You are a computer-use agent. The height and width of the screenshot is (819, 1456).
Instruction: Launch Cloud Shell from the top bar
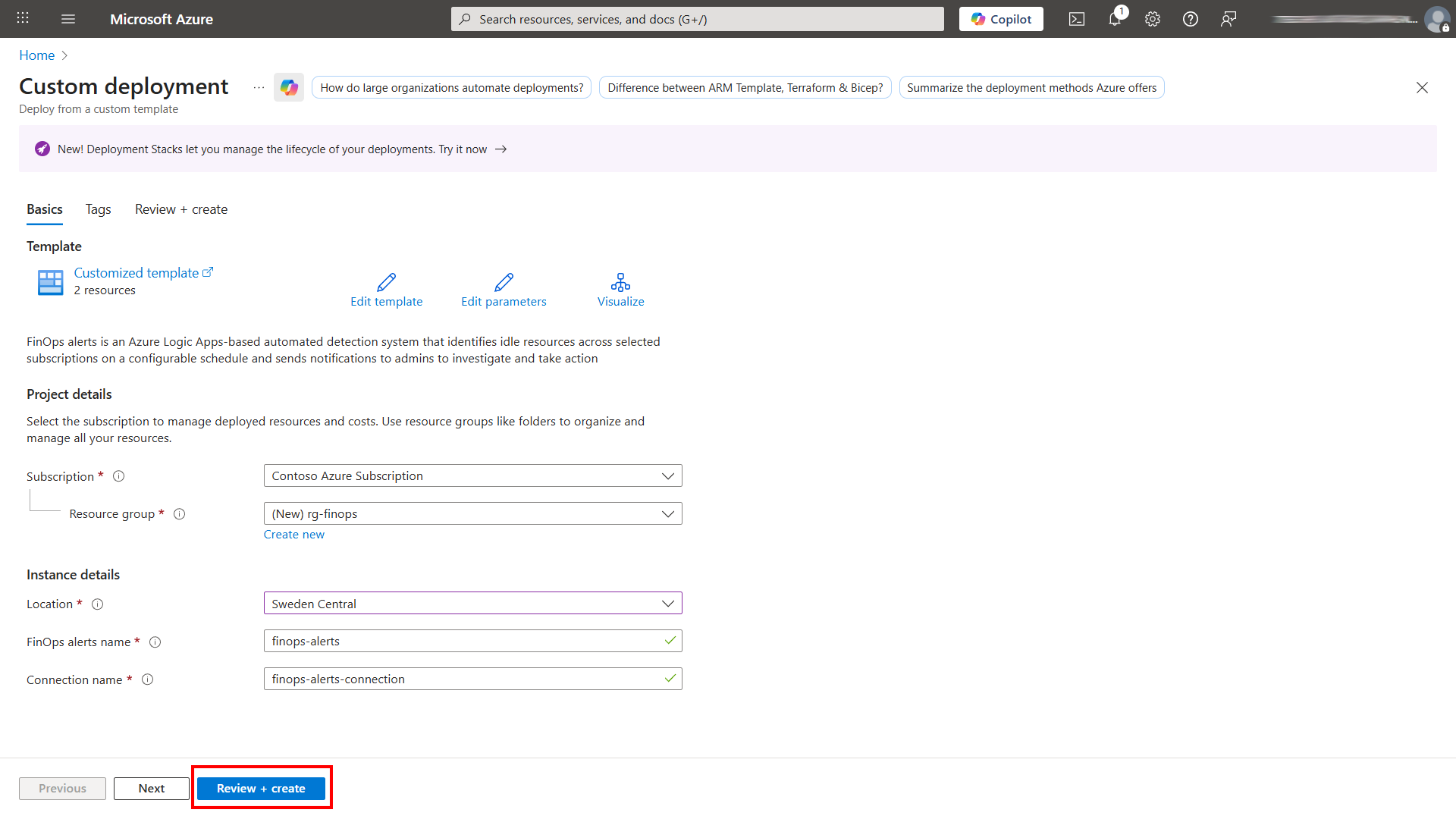(1077, 19)
